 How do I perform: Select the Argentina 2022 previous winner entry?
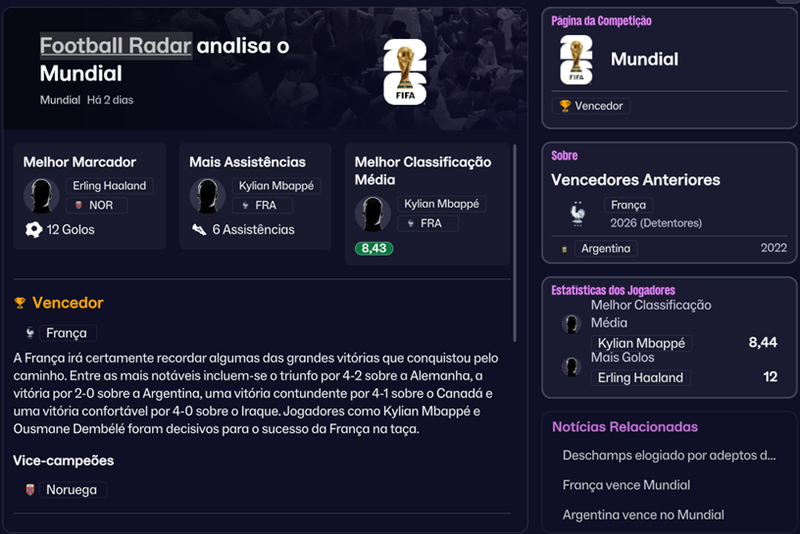pos(669,248)
